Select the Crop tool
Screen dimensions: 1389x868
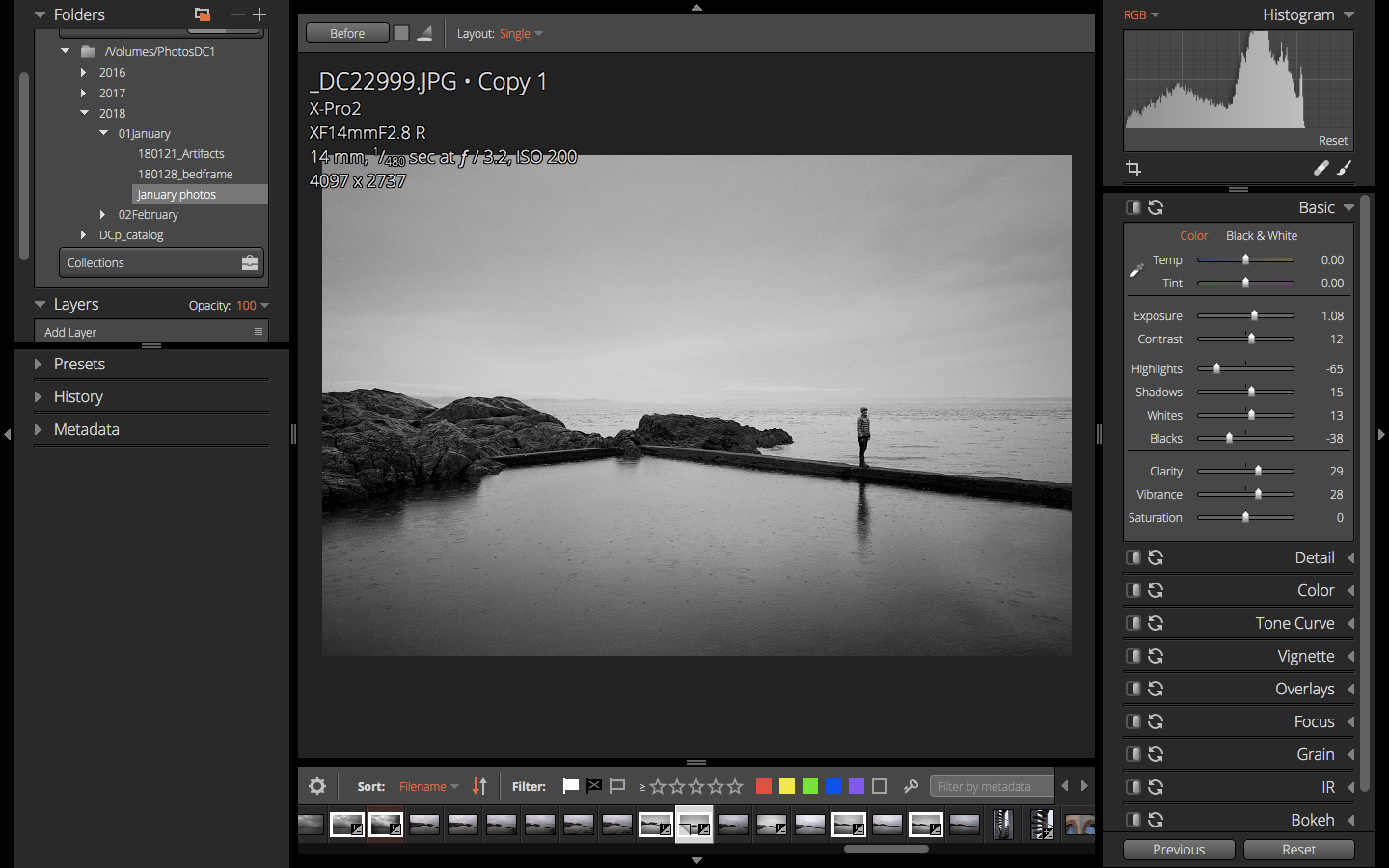click(x=1133, y=168)
